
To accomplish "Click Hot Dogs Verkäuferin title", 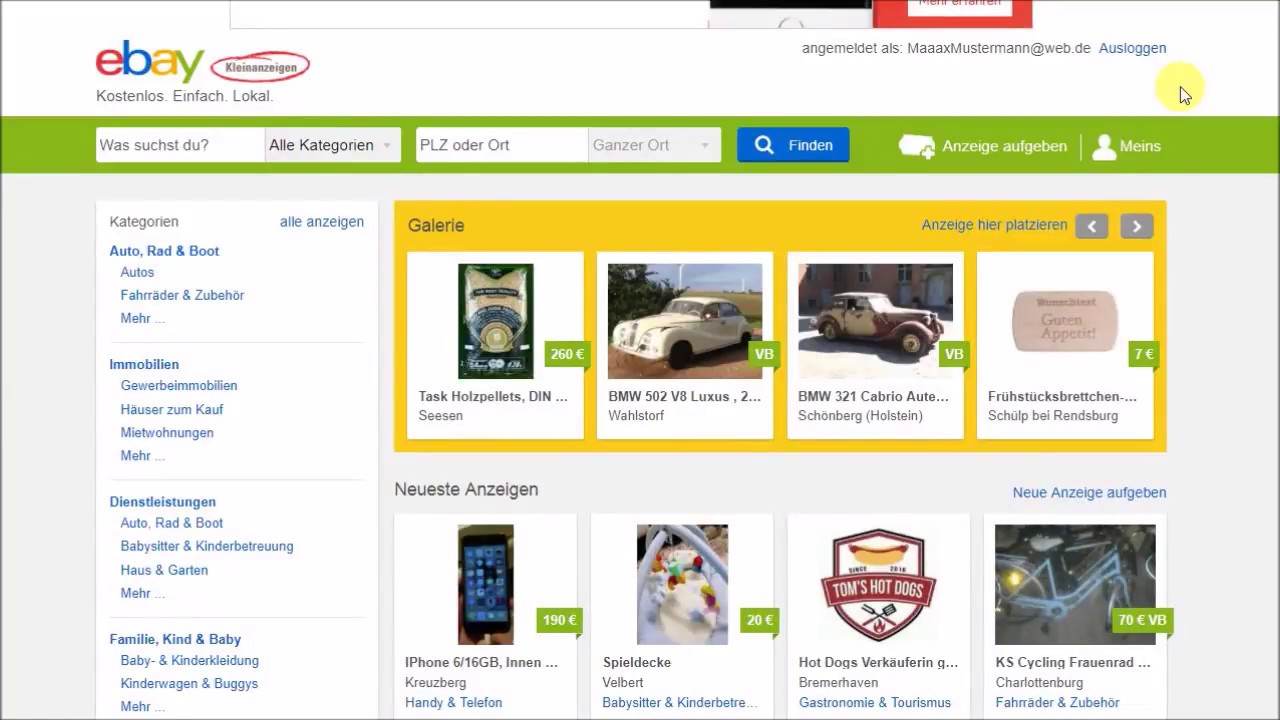I will tap(878, 662).
